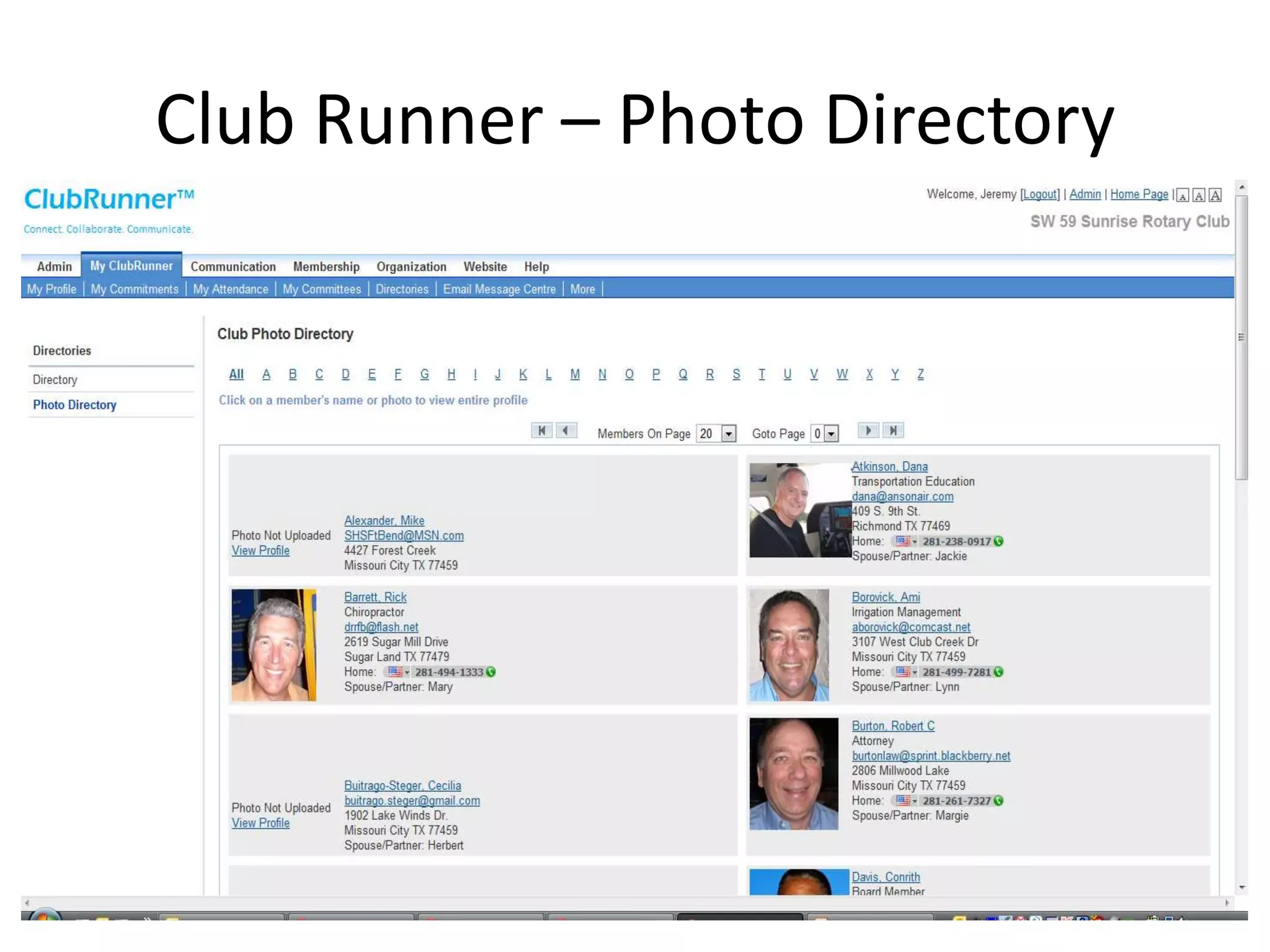Open country flag selector for Rick Barrett's phone
Viewport: 1270px width, 952px height.
coord(399,672)
